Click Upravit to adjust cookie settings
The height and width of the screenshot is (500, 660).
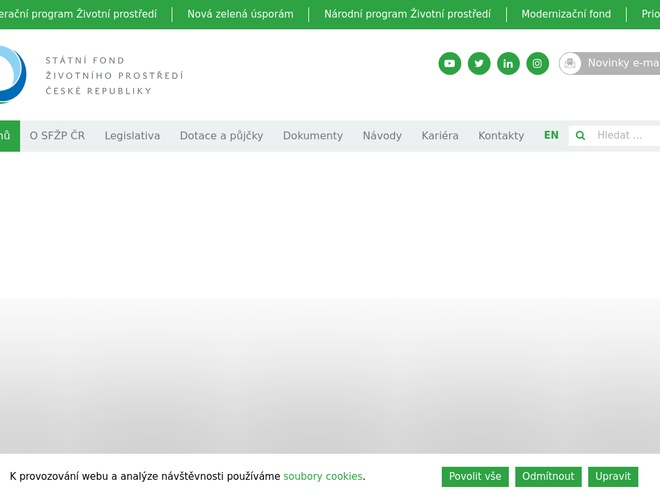click(x=613, y=477)
